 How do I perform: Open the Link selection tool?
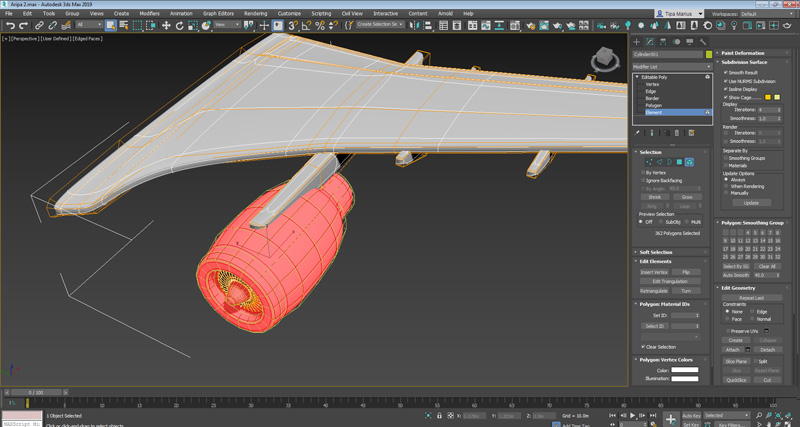pyautogui.click(x=39, y=25)
